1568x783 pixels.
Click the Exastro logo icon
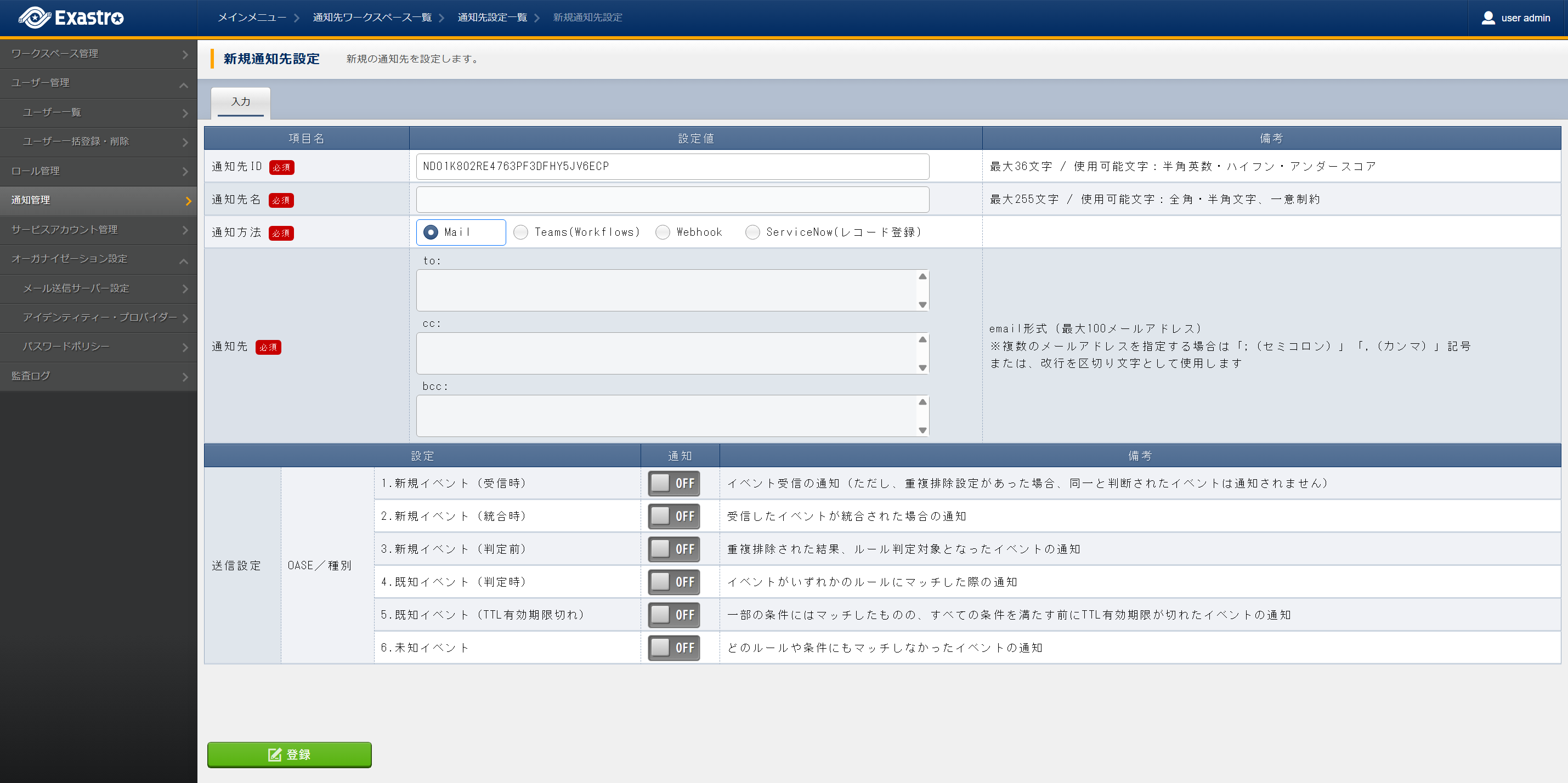pos(34,18)
